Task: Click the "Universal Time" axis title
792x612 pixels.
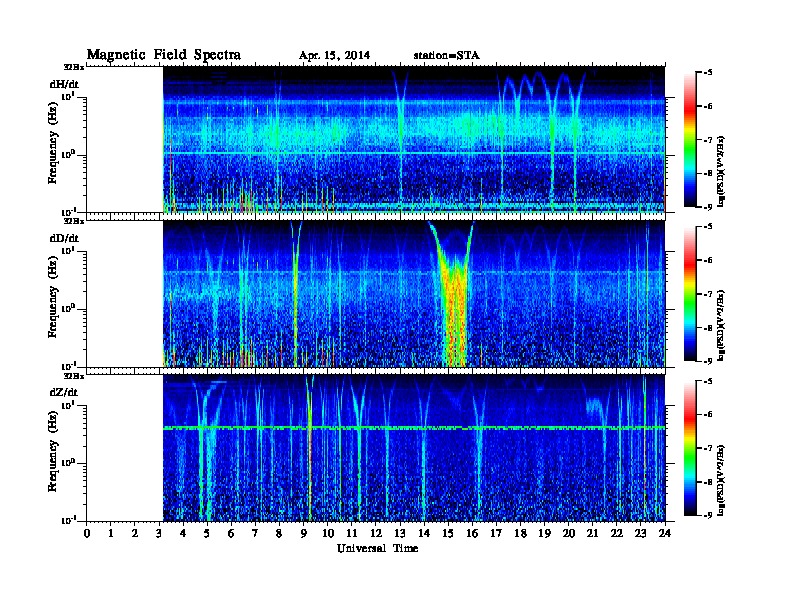Action: tap(377, 548)
